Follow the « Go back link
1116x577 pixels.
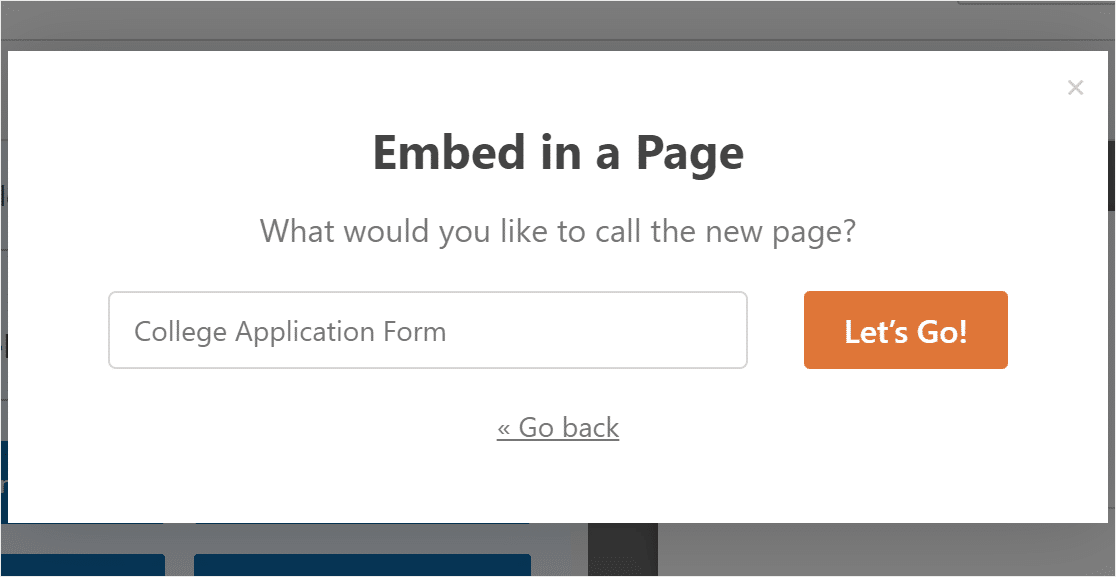tap(558, 428)
